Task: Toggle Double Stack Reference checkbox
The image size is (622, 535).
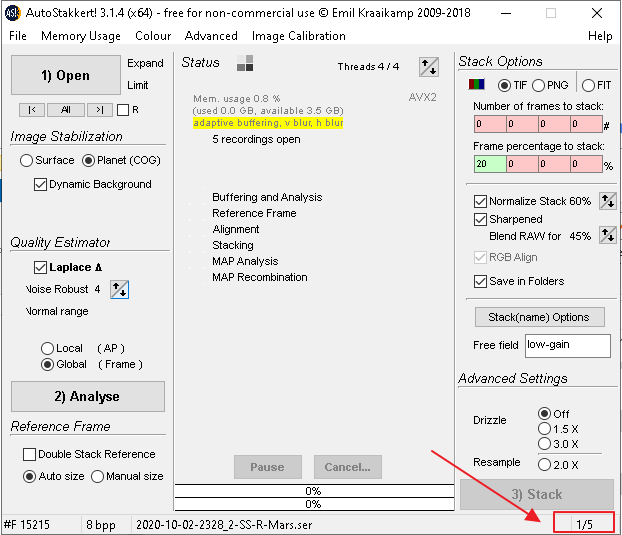Action: 30,454
